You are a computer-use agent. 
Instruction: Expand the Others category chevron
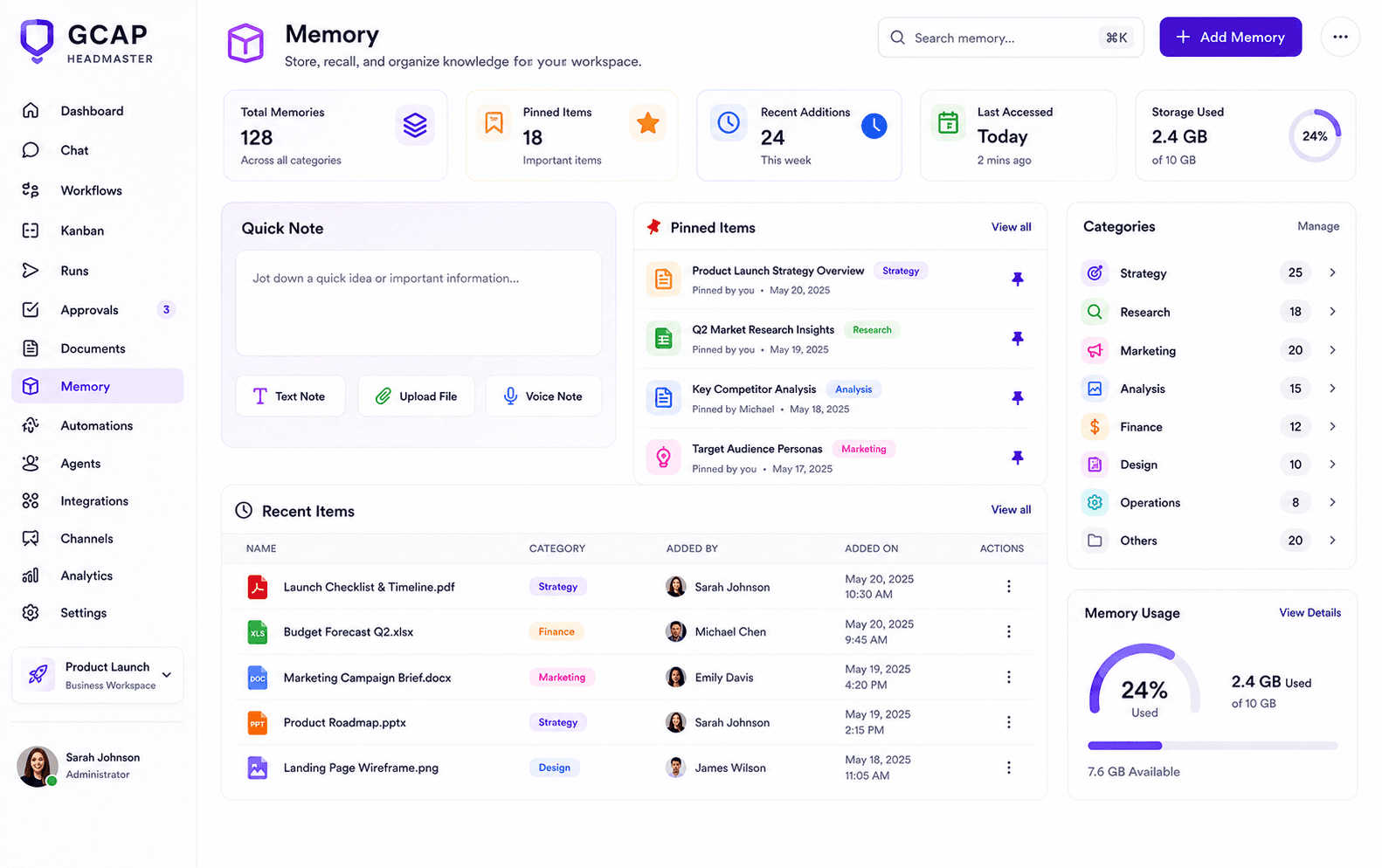tap(1332, 541)
